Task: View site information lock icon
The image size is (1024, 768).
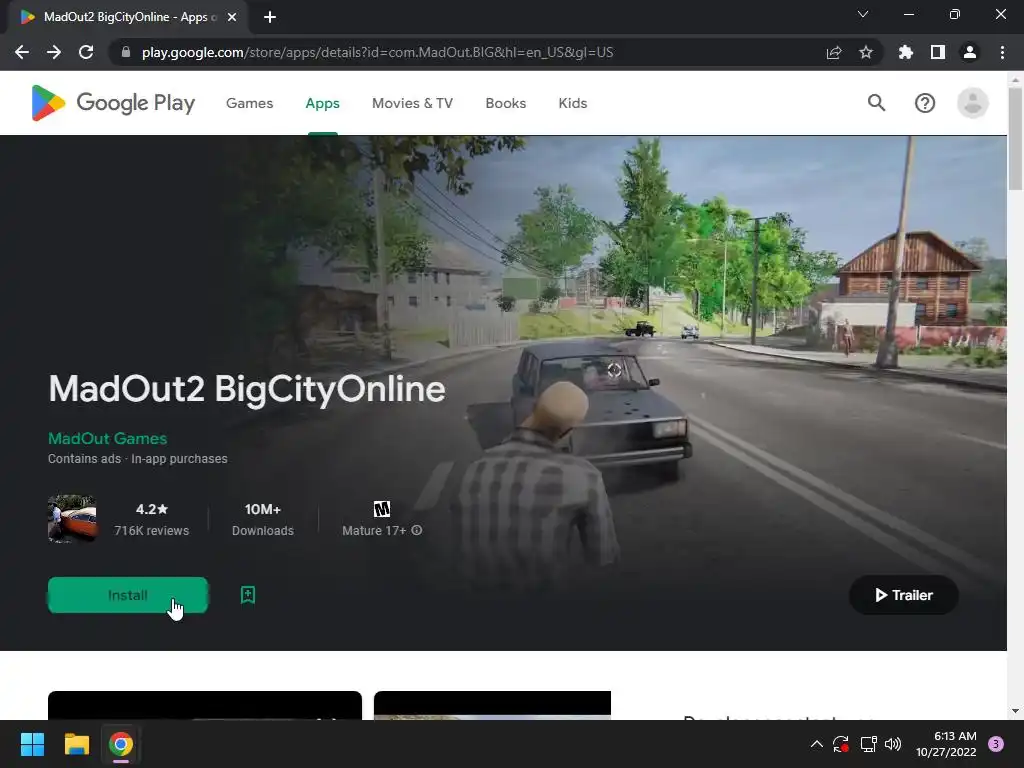Action: click(x=126, y=52)
